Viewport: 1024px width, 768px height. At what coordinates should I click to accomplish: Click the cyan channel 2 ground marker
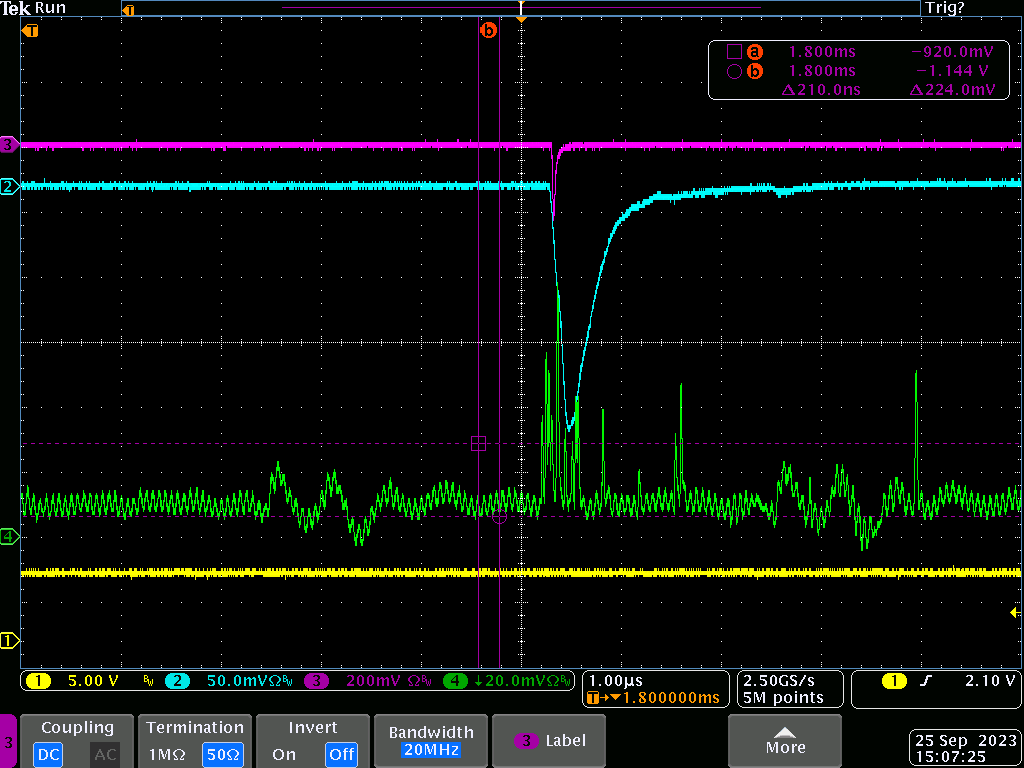[x=9, y=187]
